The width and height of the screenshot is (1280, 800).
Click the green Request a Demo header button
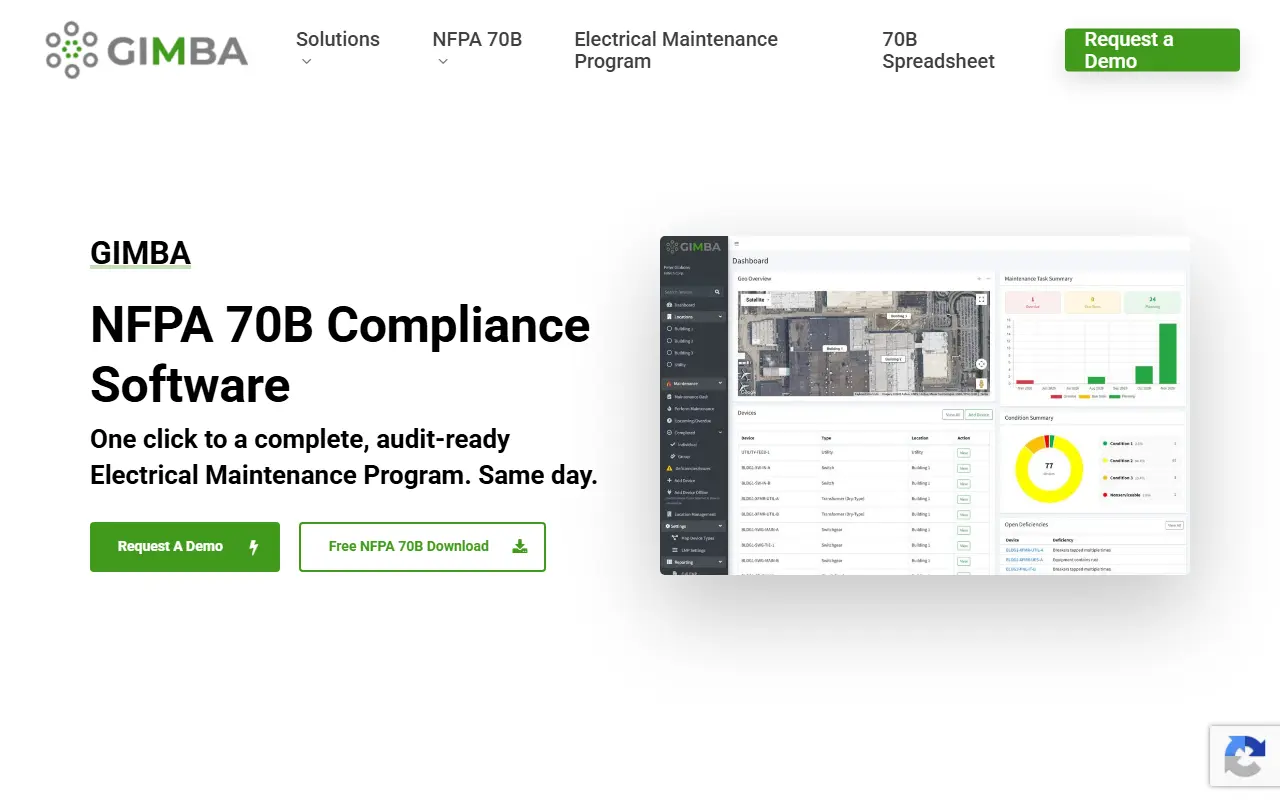pos(1152,50)
